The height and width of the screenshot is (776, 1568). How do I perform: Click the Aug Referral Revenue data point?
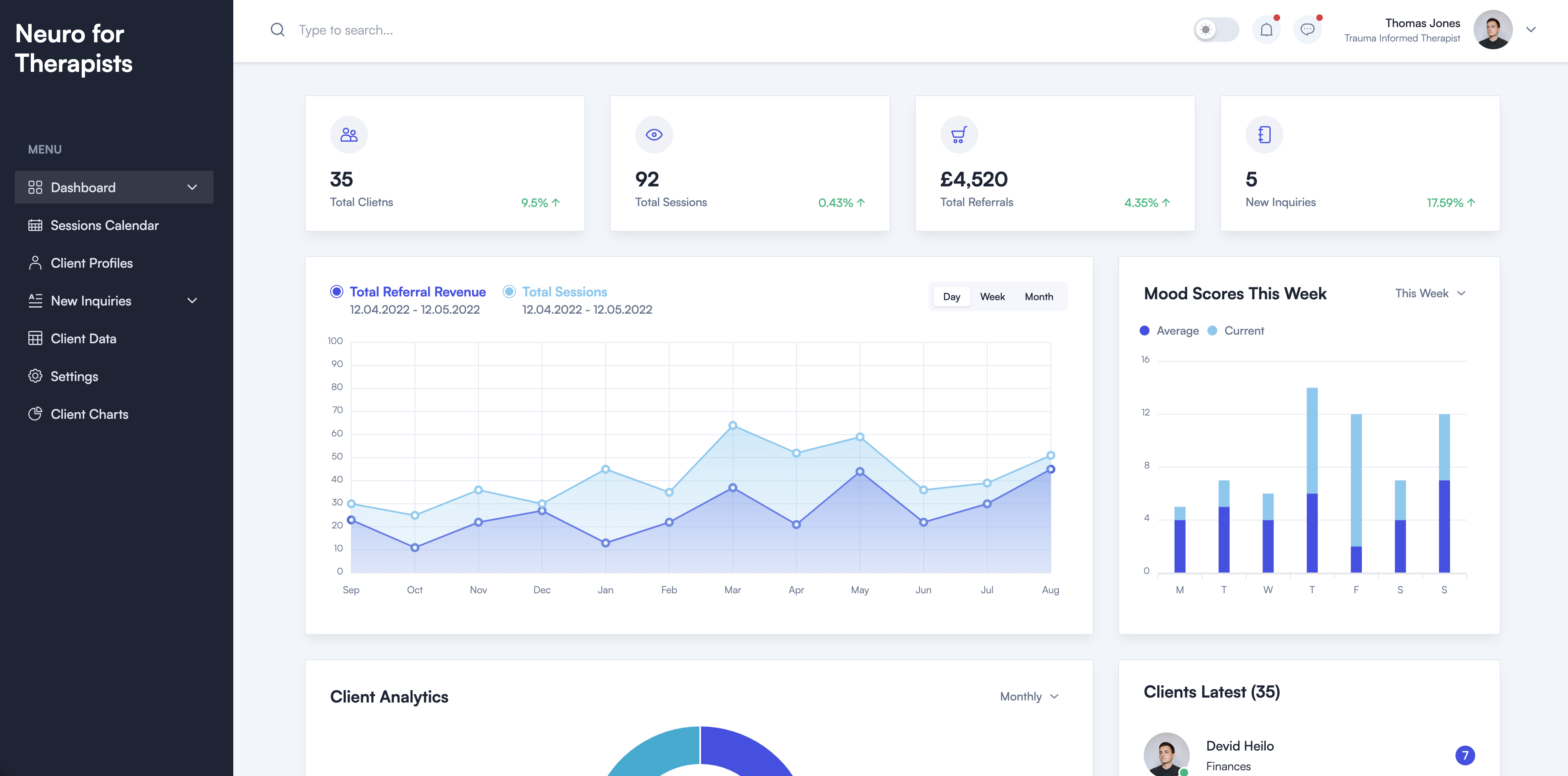[1050, 469]
